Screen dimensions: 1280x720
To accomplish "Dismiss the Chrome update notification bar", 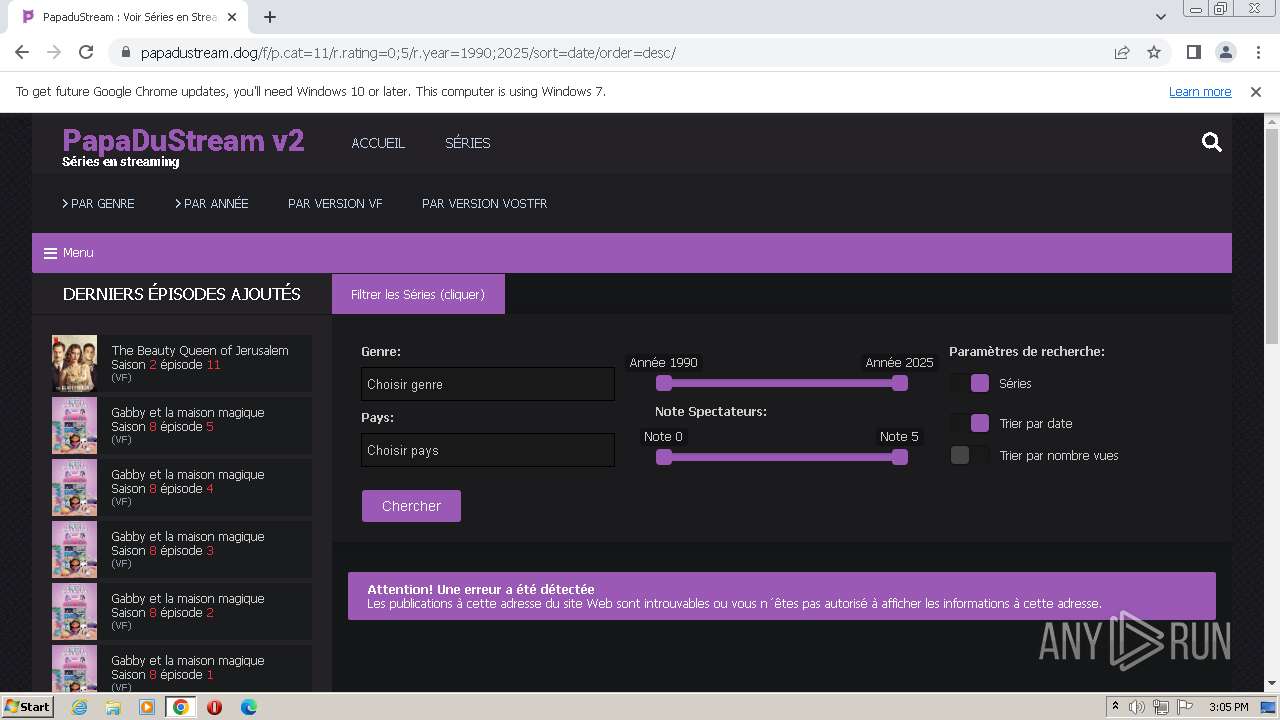I will [x=1256, y=91].
